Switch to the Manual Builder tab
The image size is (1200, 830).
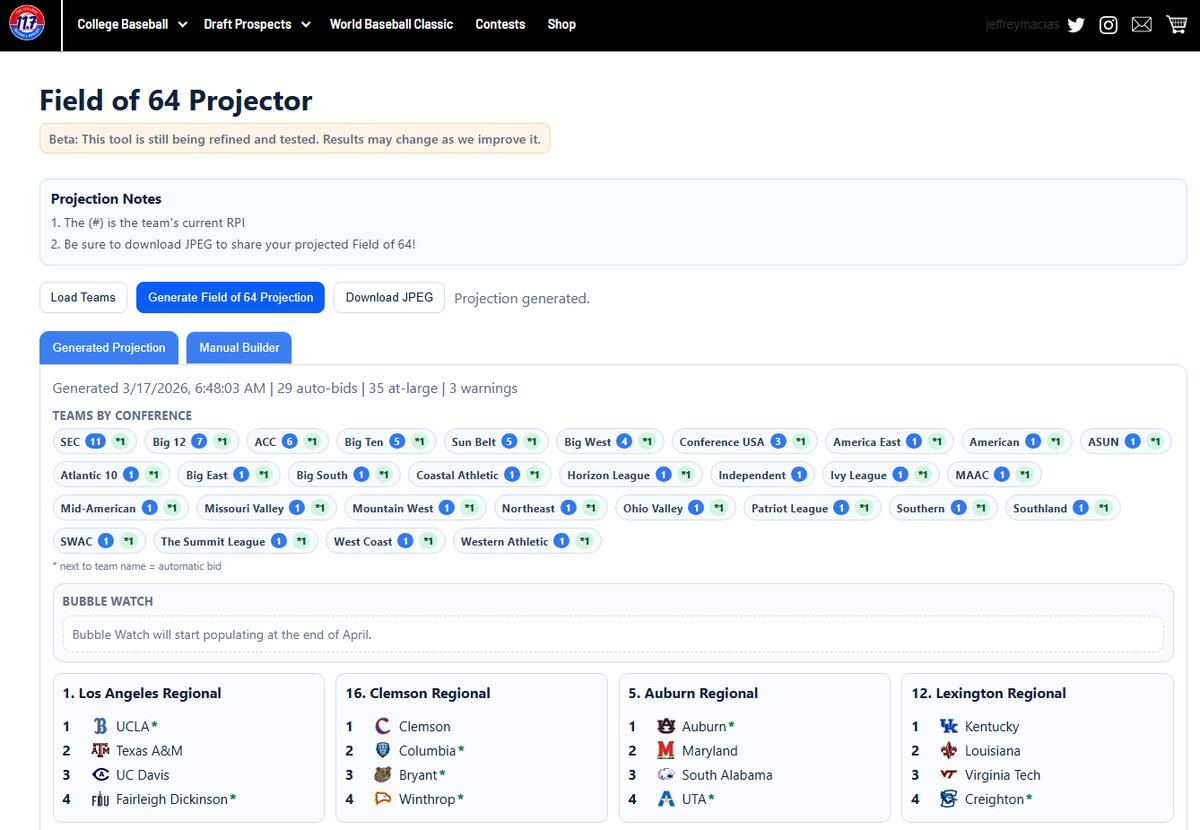(239, 347)
